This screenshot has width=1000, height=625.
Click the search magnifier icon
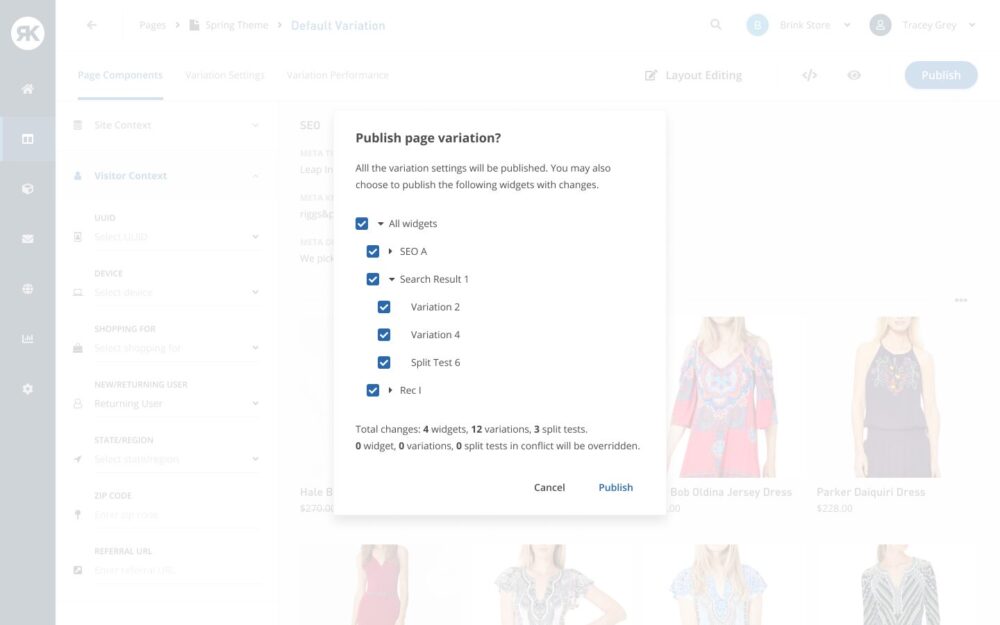point(716,25)
